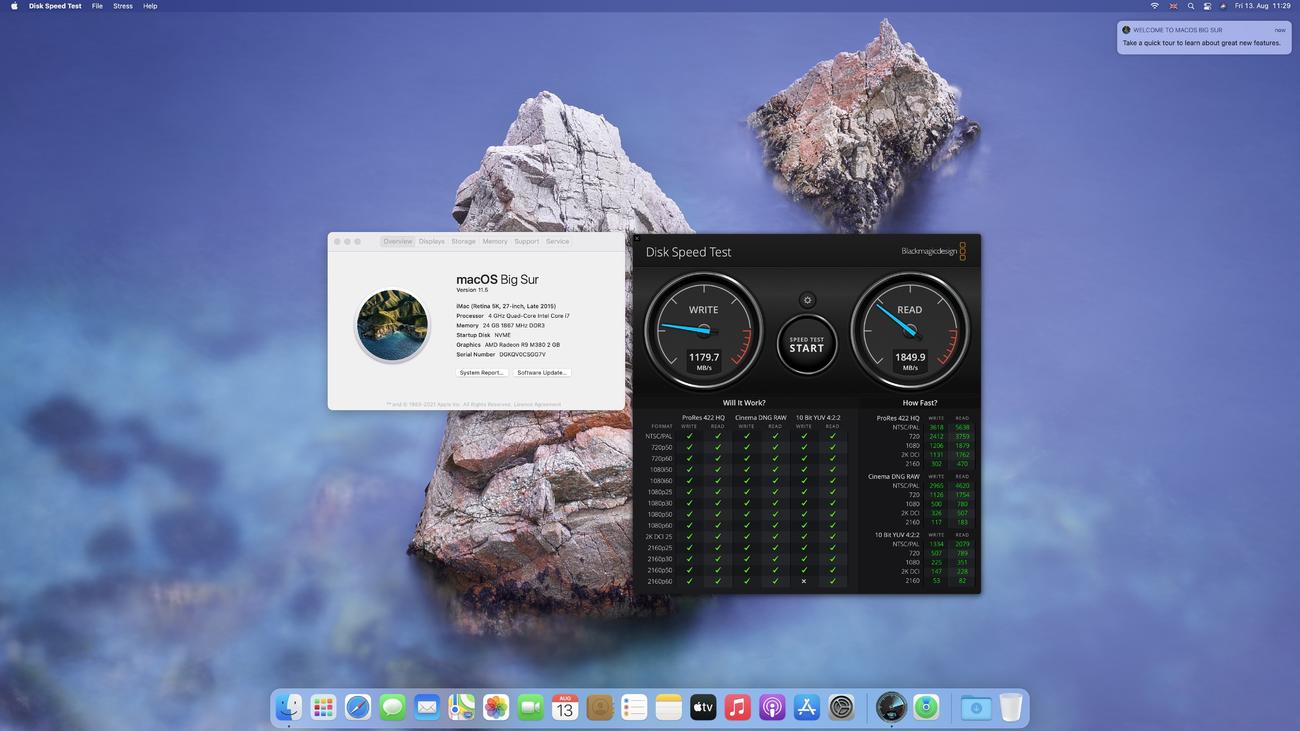This screenshot has width=1300, height=731.
Task: Switch to the Support tab
Action: tap(527, 241)
